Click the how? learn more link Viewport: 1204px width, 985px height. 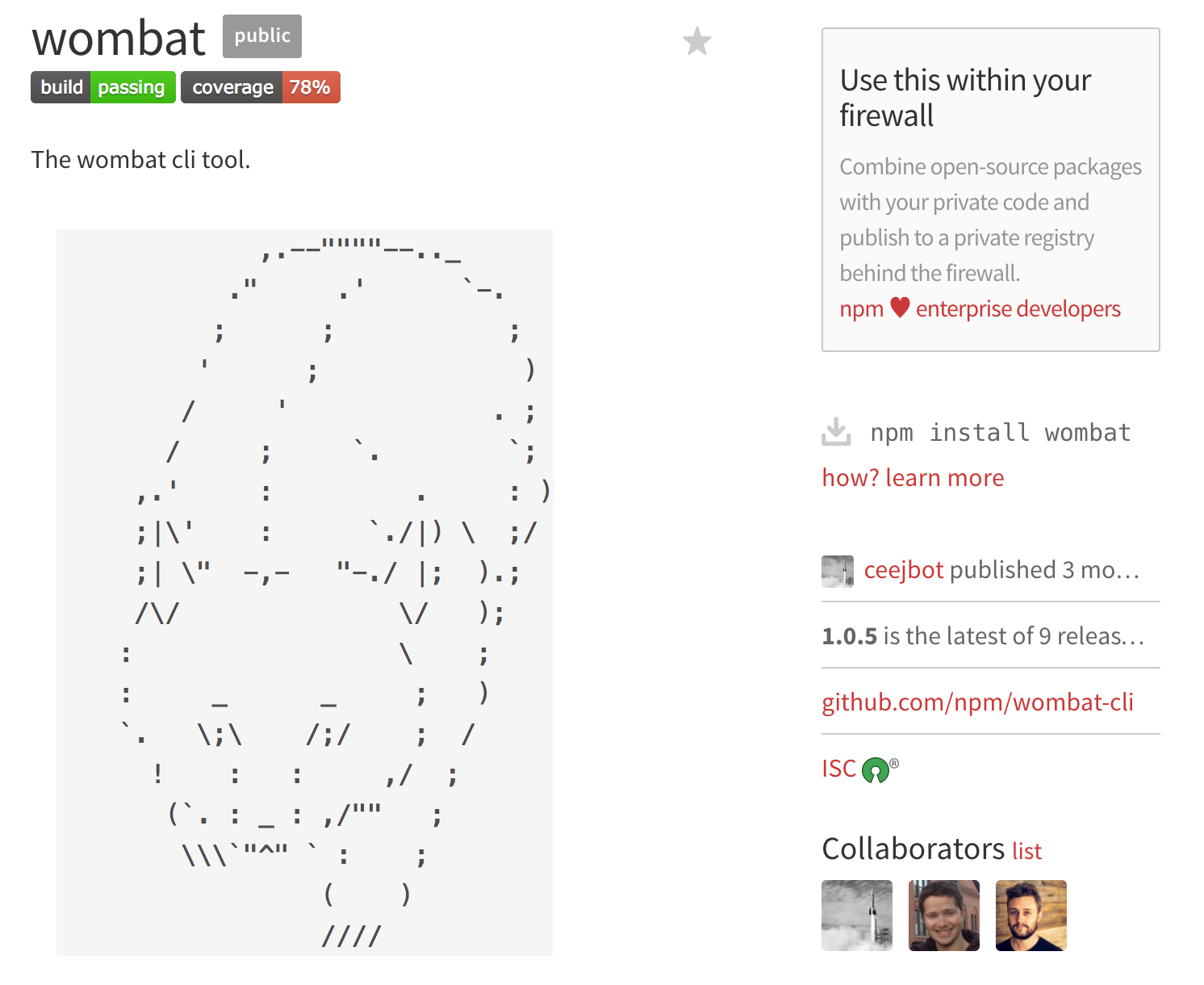(913, 477)
